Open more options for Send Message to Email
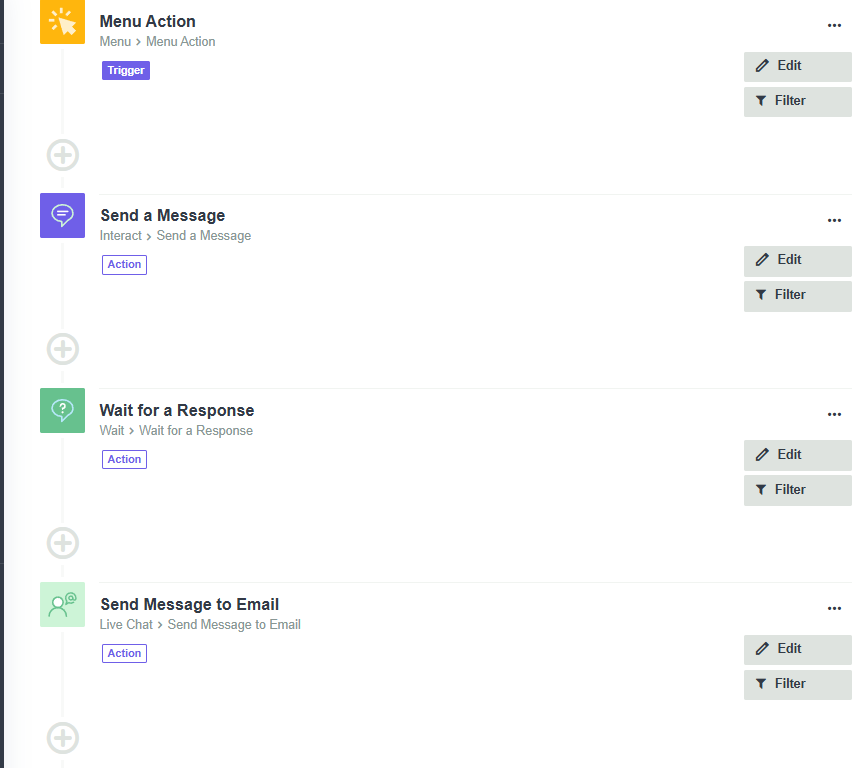 pos(834,608)
